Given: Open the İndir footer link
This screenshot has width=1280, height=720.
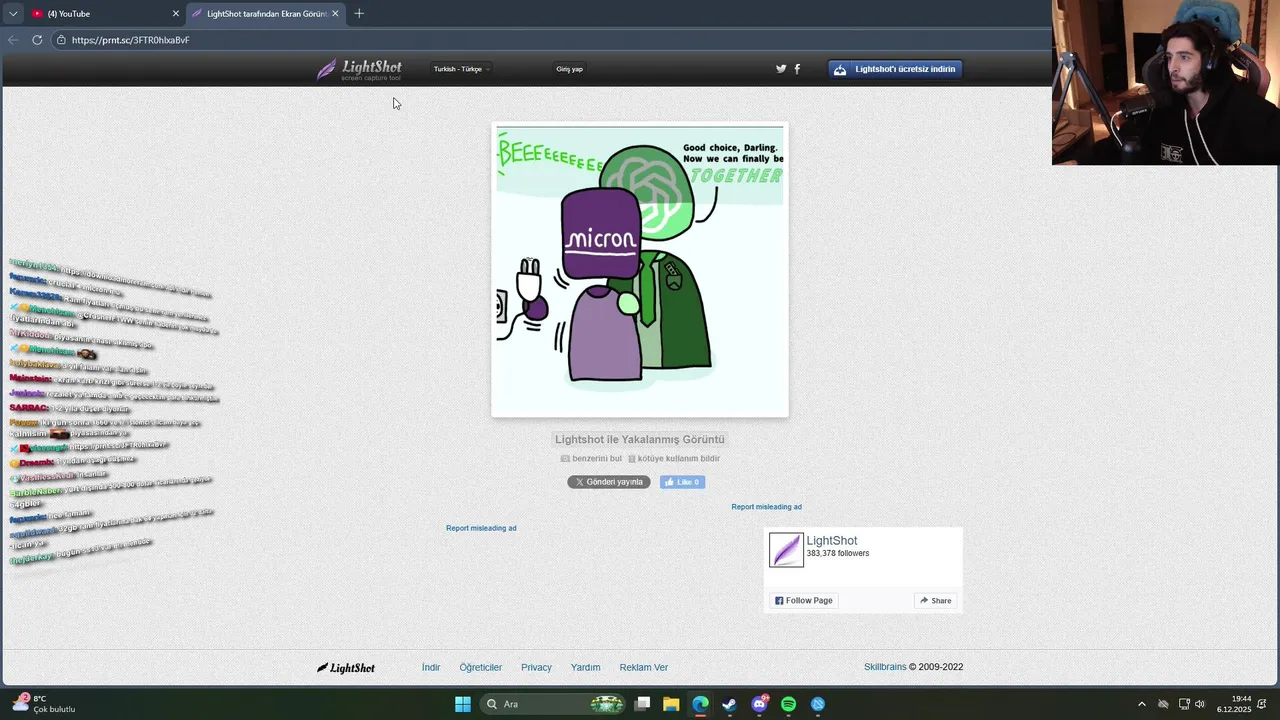Looking at the screenshot, I should click(431, 668).
